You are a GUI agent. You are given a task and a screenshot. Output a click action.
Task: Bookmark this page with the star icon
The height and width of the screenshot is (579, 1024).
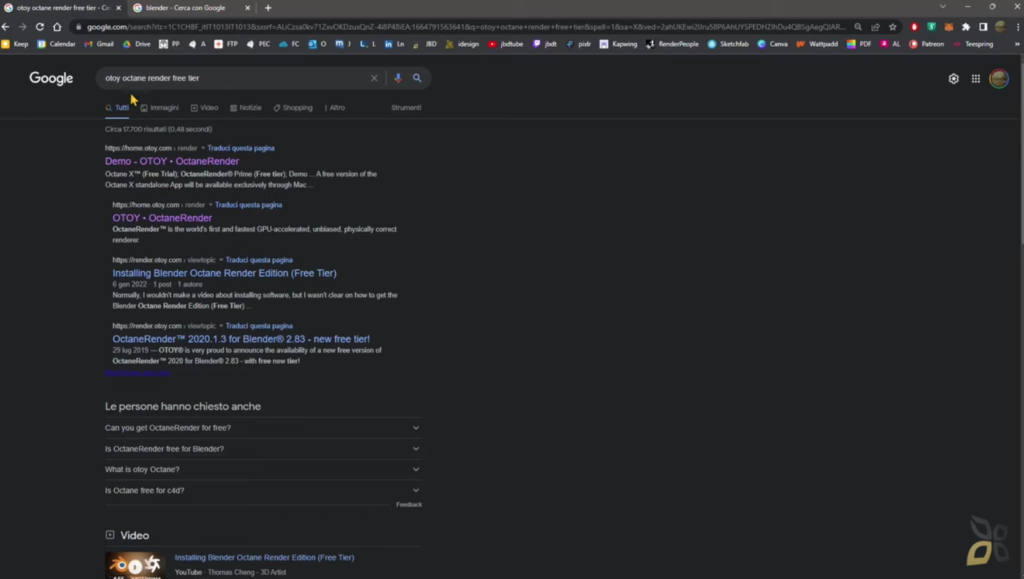point(893,27)
